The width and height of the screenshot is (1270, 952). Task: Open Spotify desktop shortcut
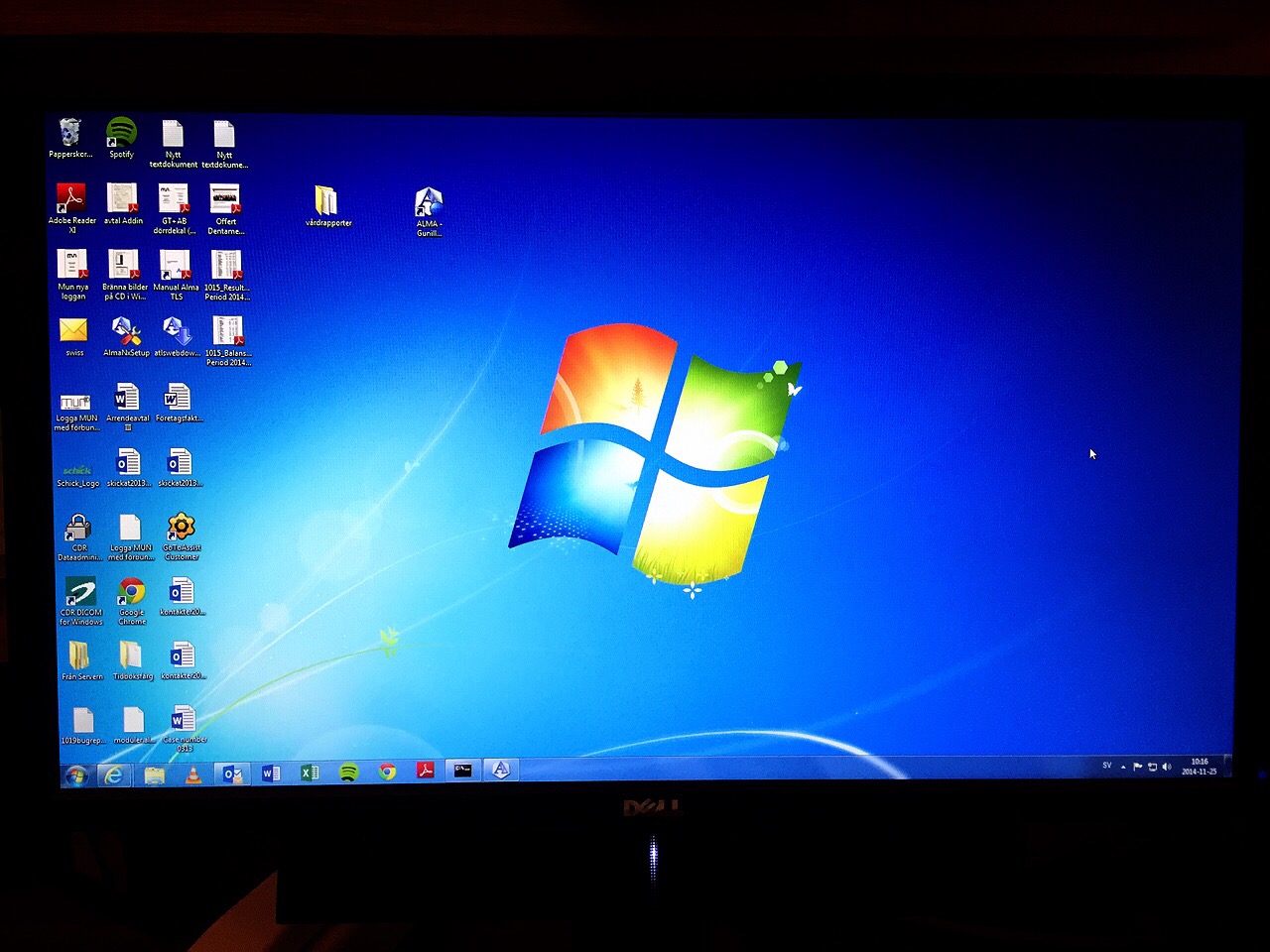pos(121,133)
